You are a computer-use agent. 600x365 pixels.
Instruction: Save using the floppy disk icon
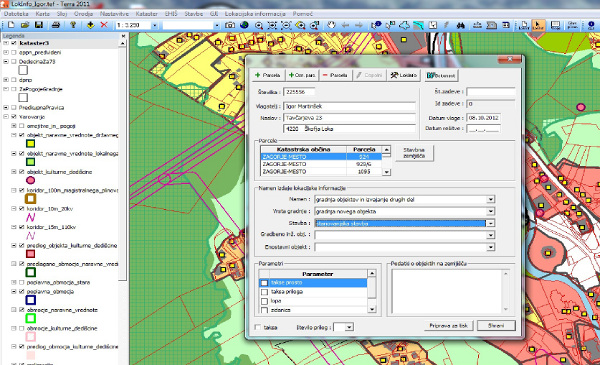point(39,25)
